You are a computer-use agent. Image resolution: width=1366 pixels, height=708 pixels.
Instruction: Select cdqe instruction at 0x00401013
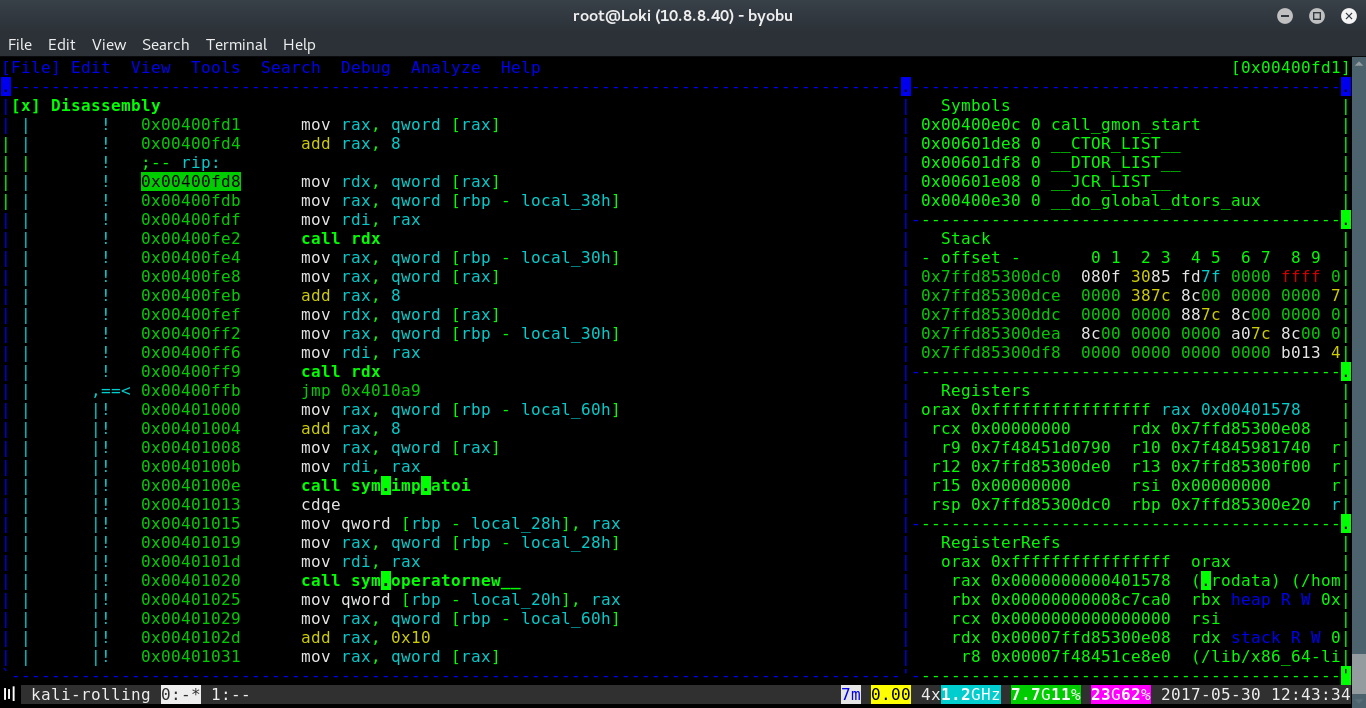321,505
